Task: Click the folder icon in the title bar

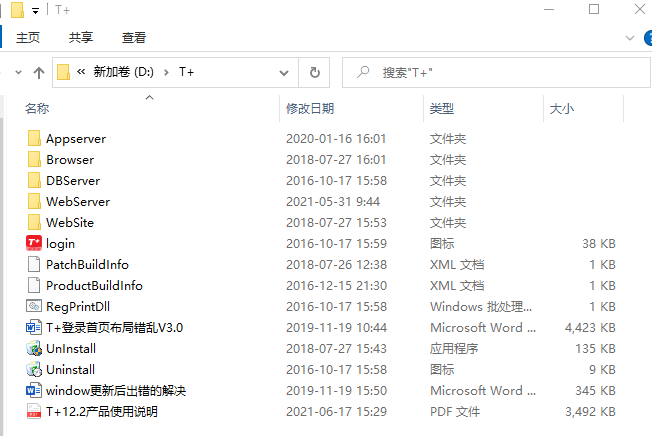Action: tap(17, 10)
